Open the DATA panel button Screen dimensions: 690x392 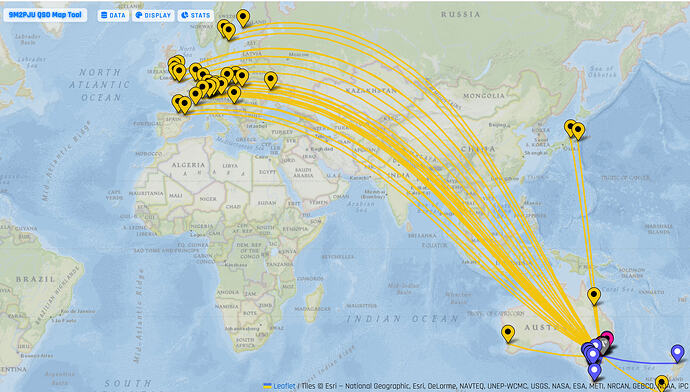click(113, 15)
